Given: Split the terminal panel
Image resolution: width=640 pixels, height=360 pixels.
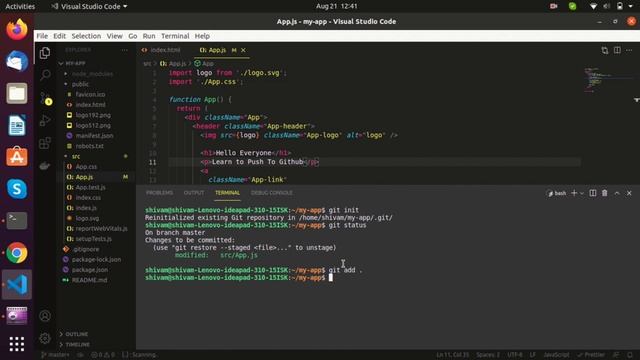Looking at the screenshot, I should pos(593,193).
